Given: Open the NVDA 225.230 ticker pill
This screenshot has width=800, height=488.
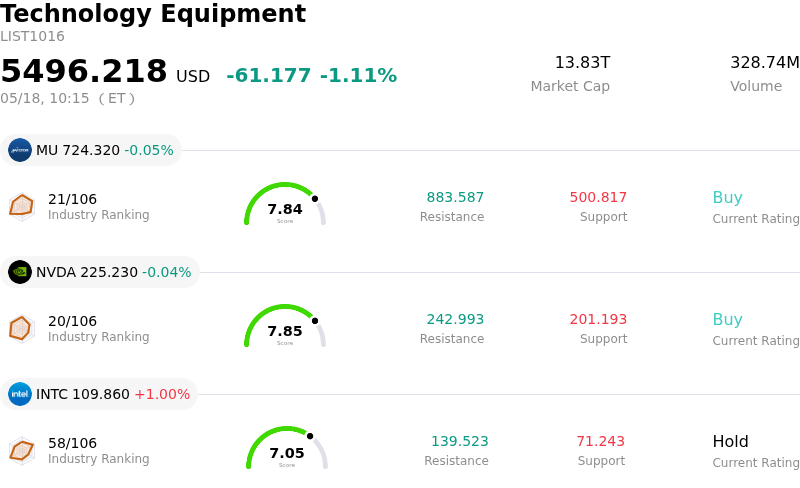Looking at the screenshot, I should point(100,272).
